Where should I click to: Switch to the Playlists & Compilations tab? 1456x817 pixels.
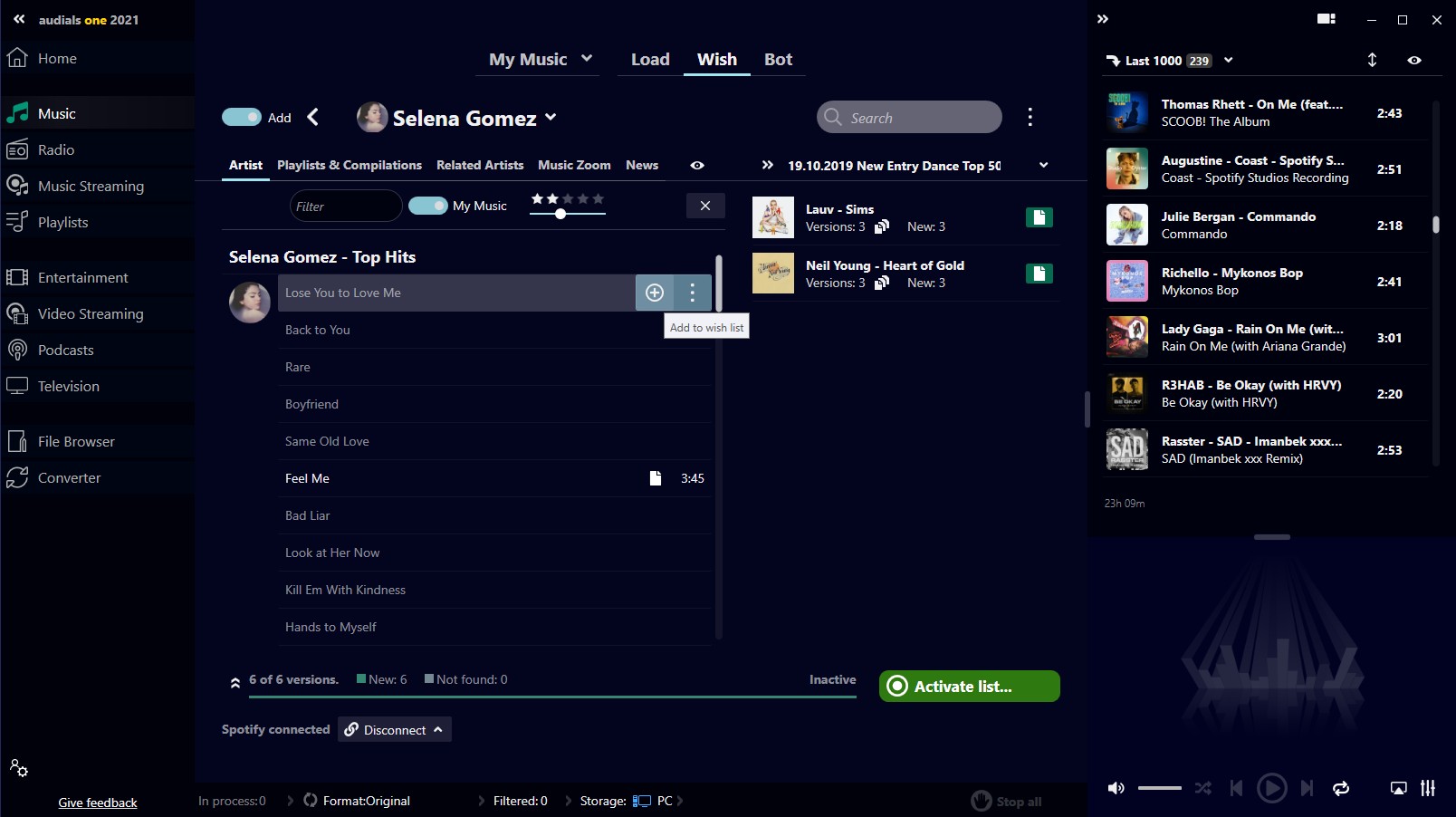pos(349,165)
